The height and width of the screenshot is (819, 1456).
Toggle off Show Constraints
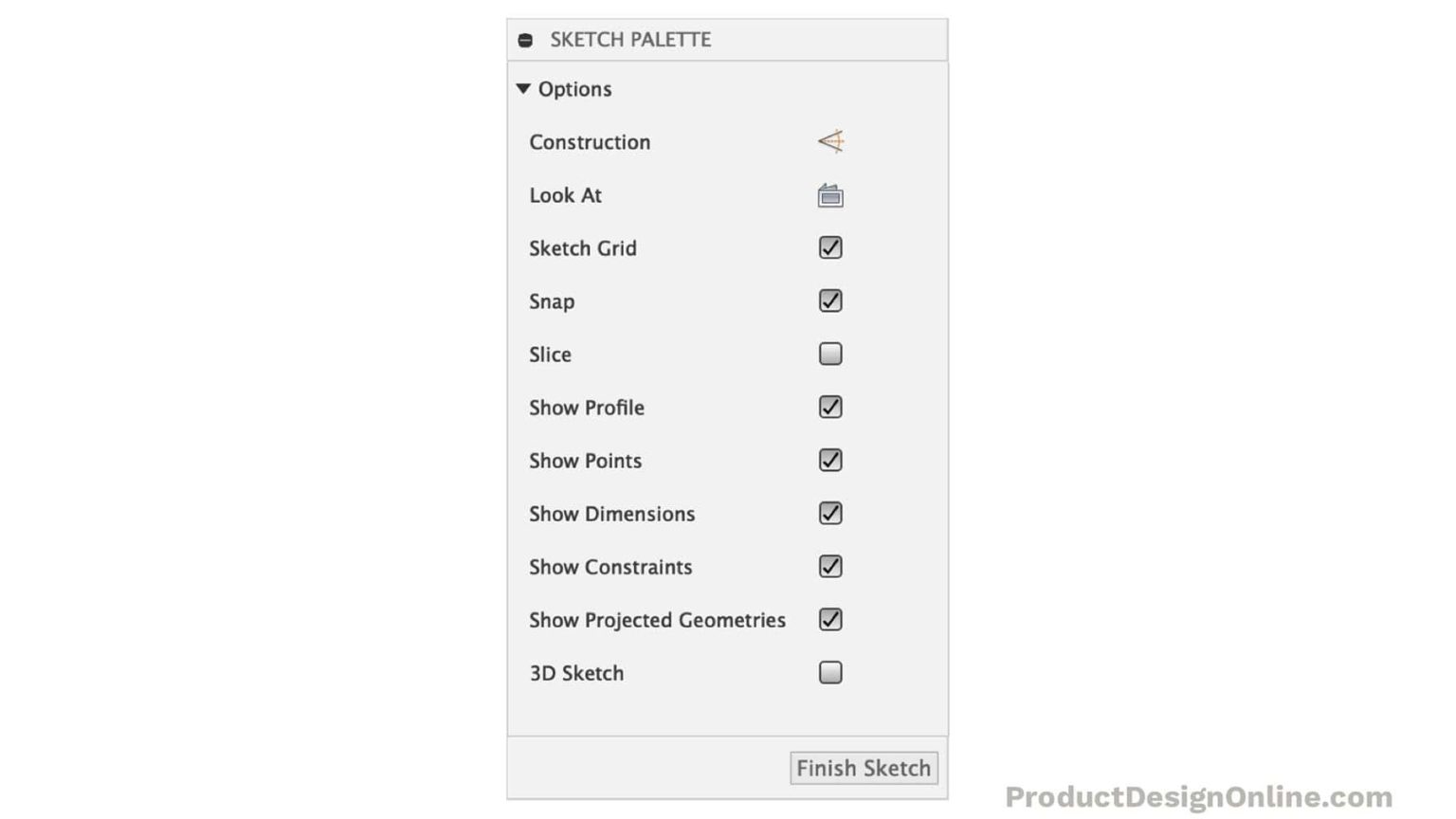(x=829, y=566)
